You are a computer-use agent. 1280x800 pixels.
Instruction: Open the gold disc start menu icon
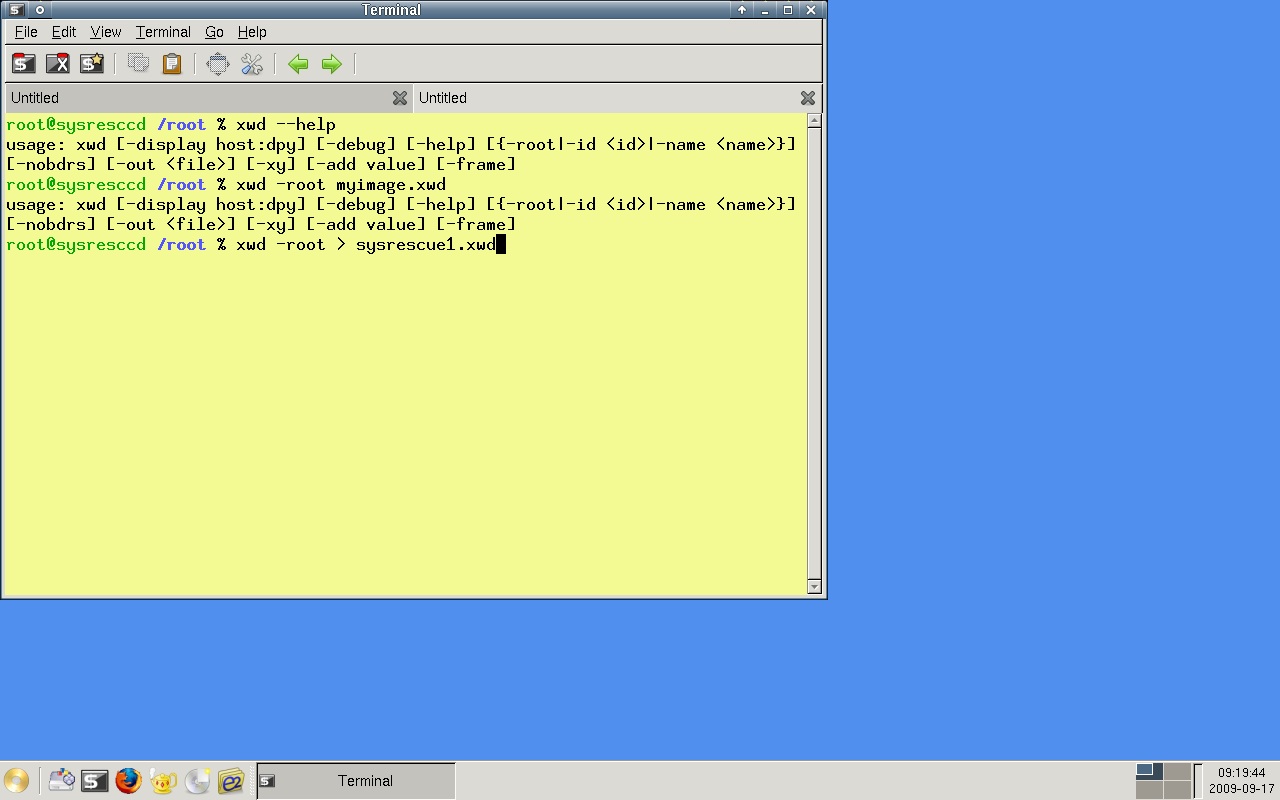(x=16, y=780)
